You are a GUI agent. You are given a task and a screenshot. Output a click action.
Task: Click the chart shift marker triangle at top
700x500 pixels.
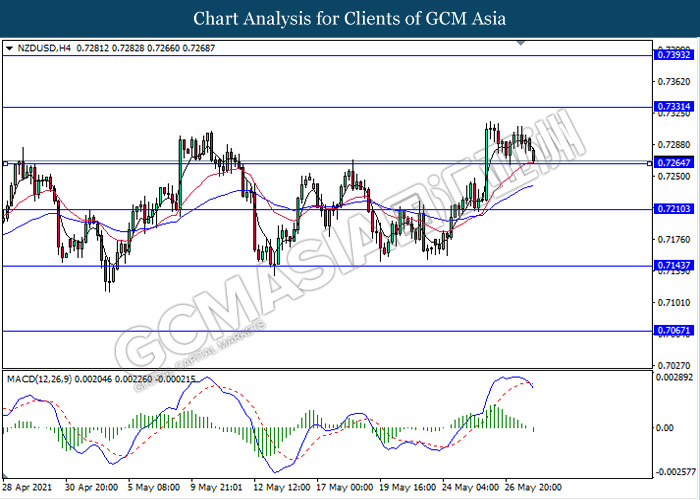pos(521,43)
